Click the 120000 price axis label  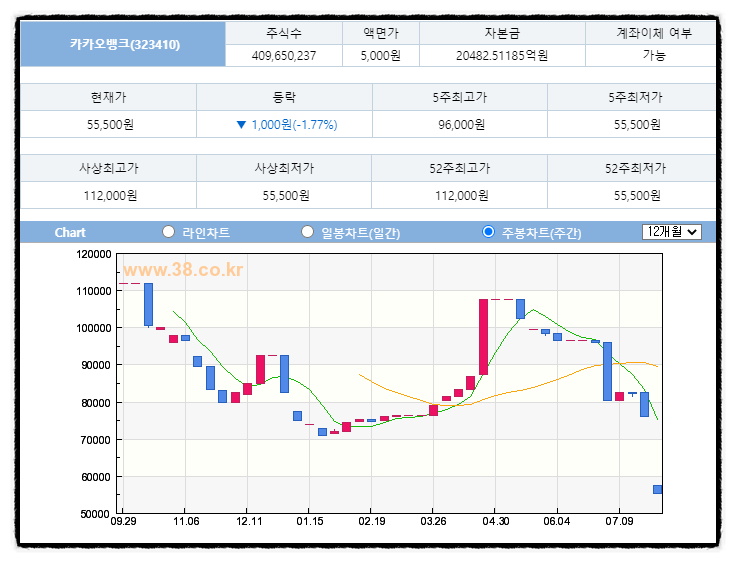(x=94, y=255)
